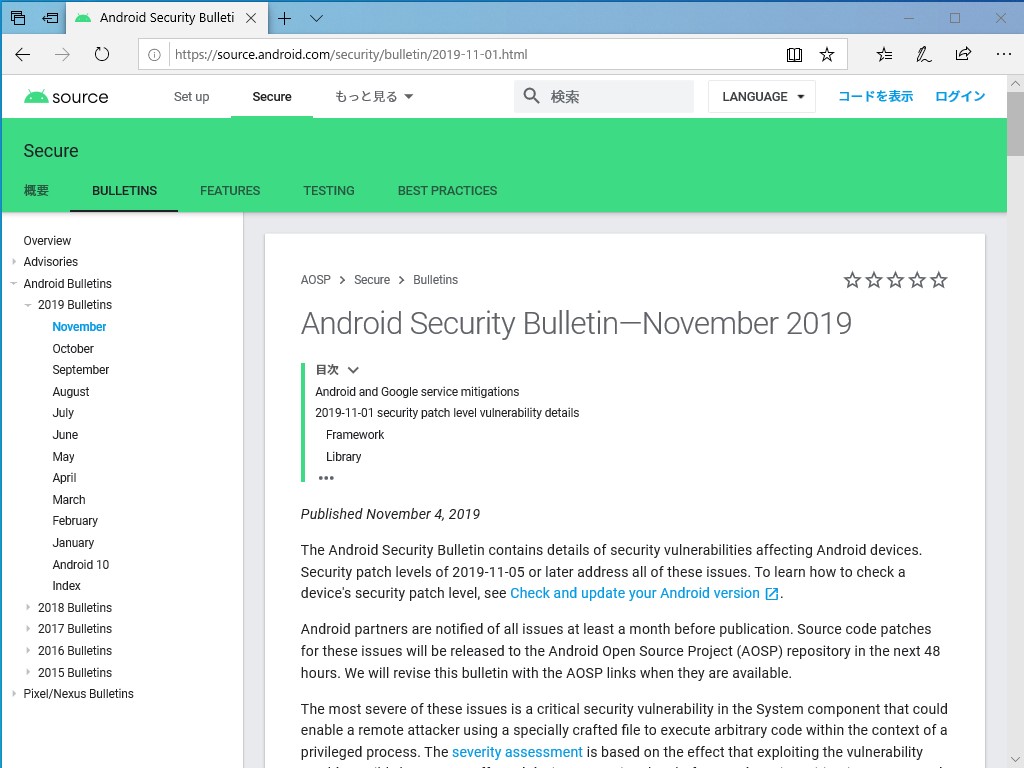
Task: Collapse the 2019 Bulletins group
Action: pyautogui.click(x=28, y=305)
